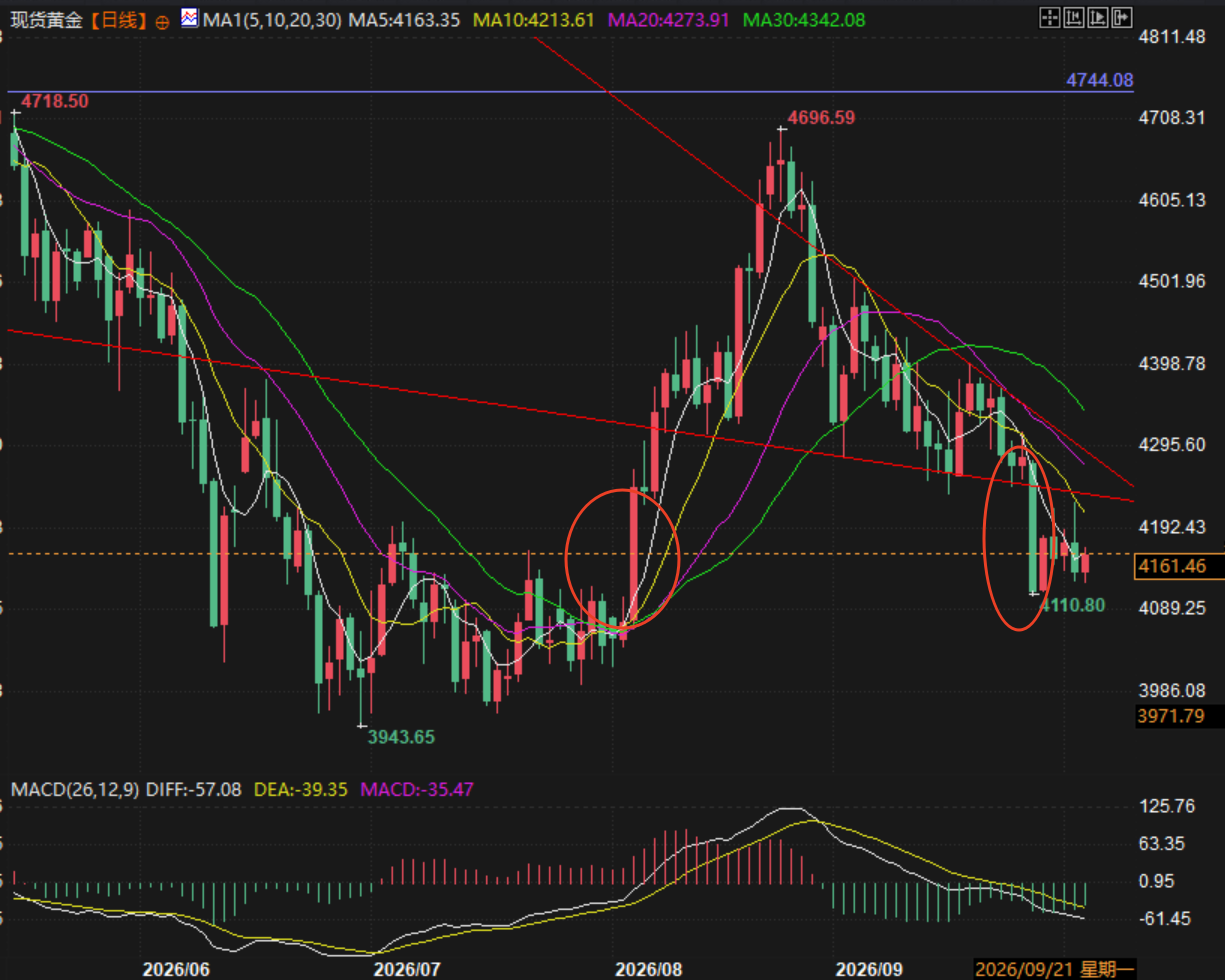
Task: Click the MACD(26,12,9) indicator label
Action: pos(74,790)
